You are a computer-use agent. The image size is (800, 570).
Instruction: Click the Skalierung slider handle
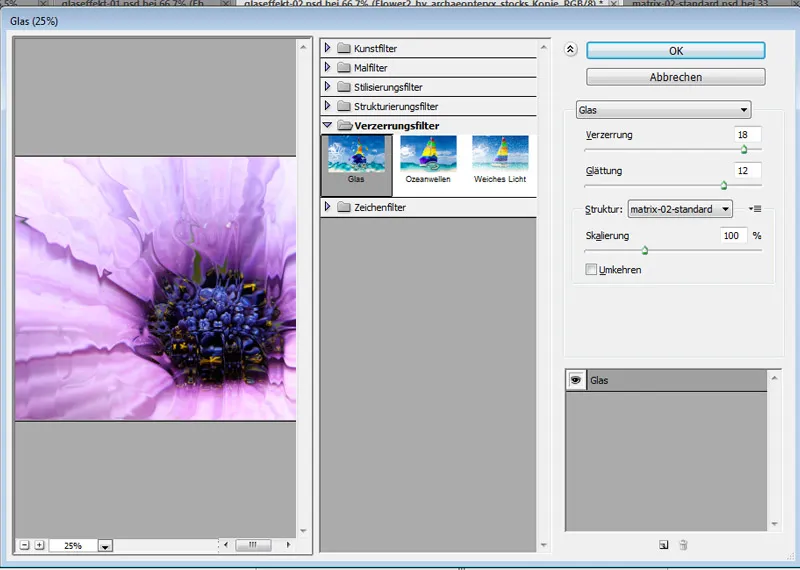click(645, 250)
